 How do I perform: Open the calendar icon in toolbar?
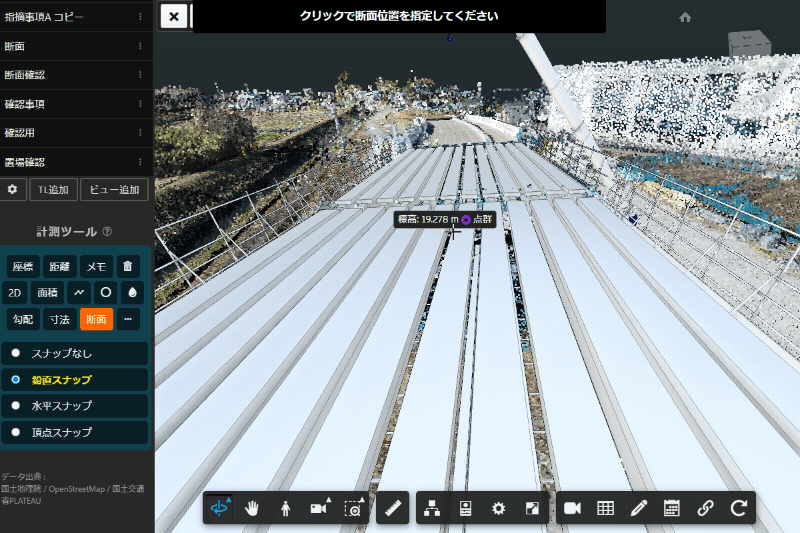(672, 508)
